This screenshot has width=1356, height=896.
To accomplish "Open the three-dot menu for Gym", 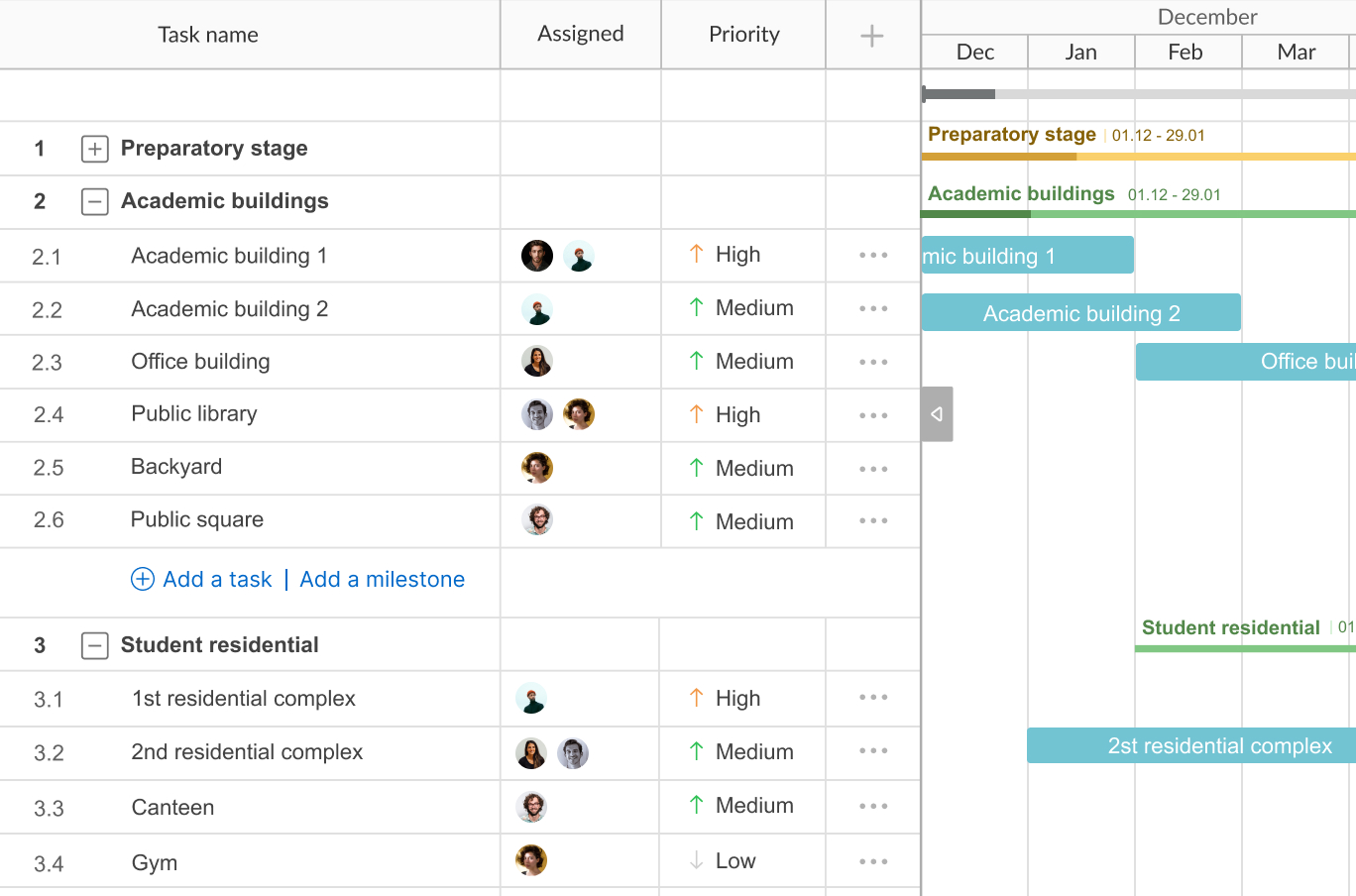I will [x=873, y=862].
